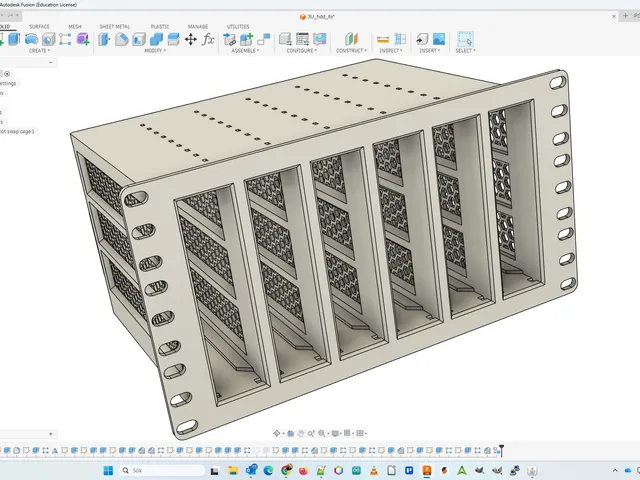The image size is (640, 480).
Task: Open VLC media player from the taskbar
Action: click(374, 471)
